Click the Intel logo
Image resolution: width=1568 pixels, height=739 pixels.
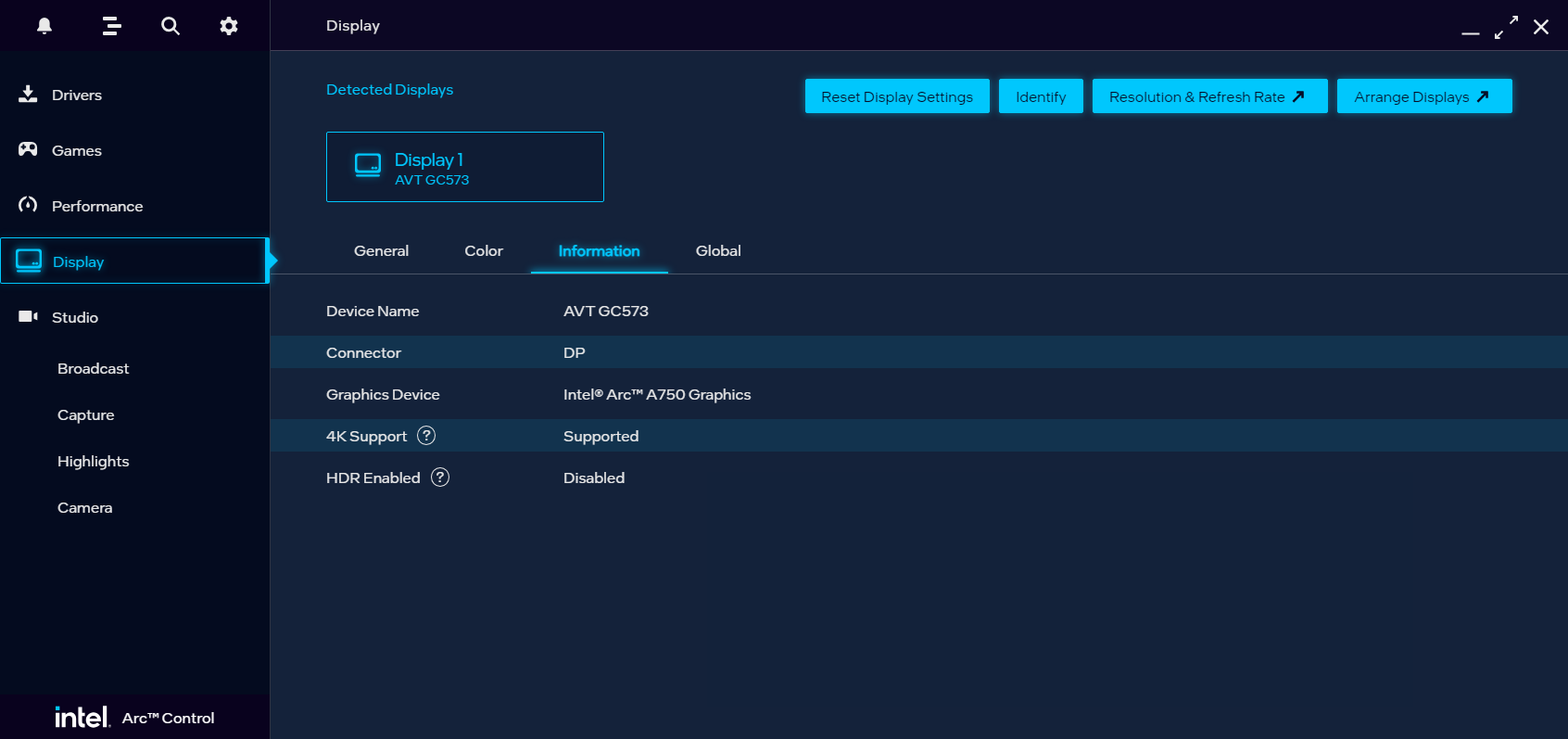82,717
